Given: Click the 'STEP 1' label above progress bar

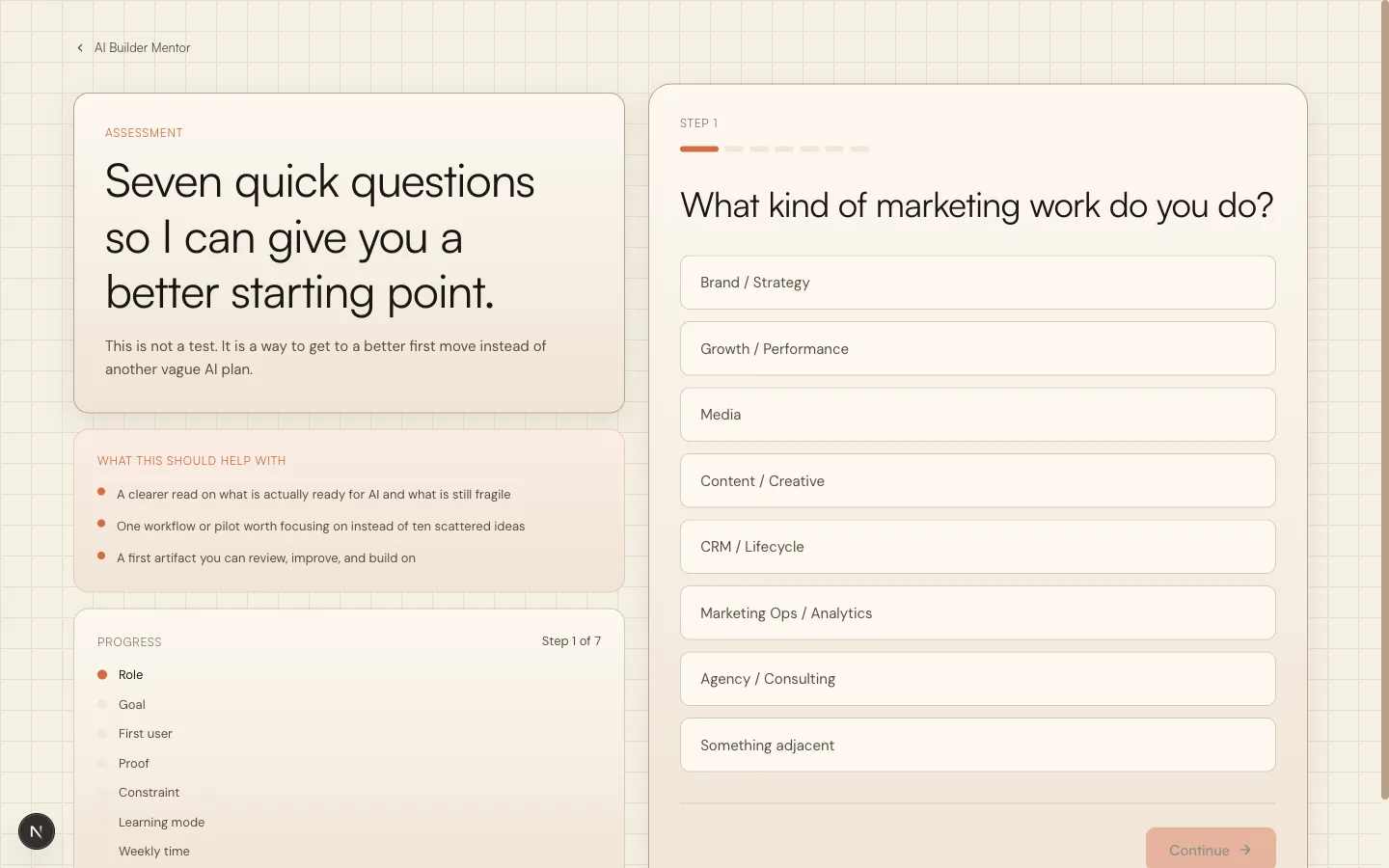Looking at the screenshot, I should point(698,123).
